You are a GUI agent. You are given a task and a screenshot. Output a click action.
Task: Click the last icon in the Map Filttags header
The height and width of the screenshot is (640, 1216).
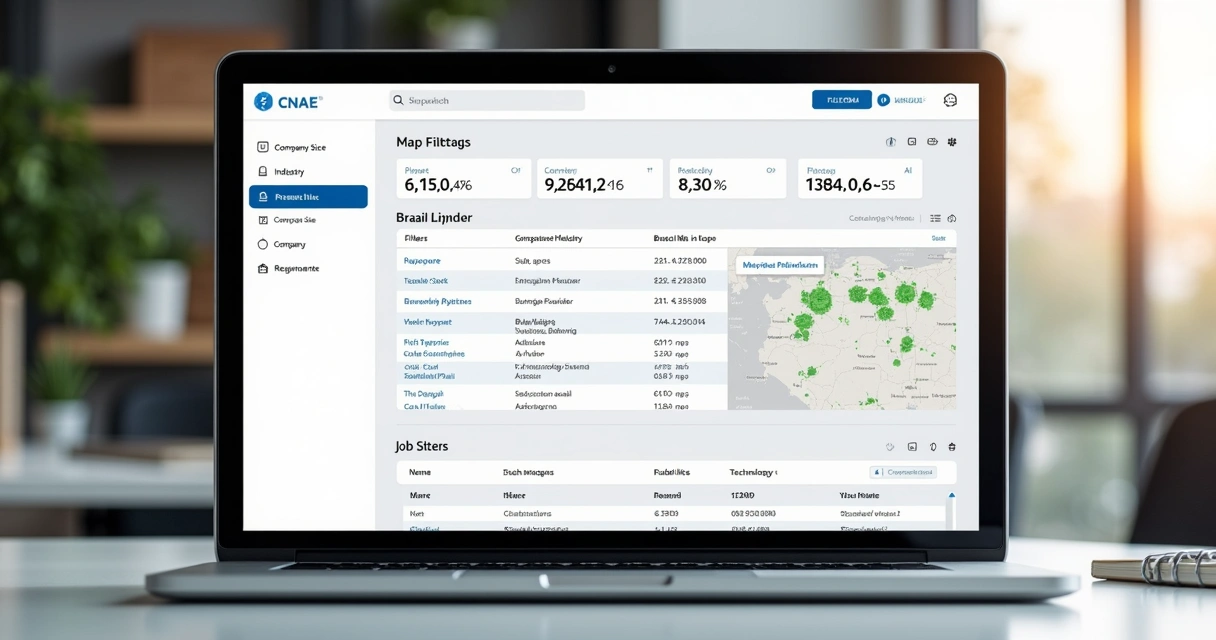(952, 142)
